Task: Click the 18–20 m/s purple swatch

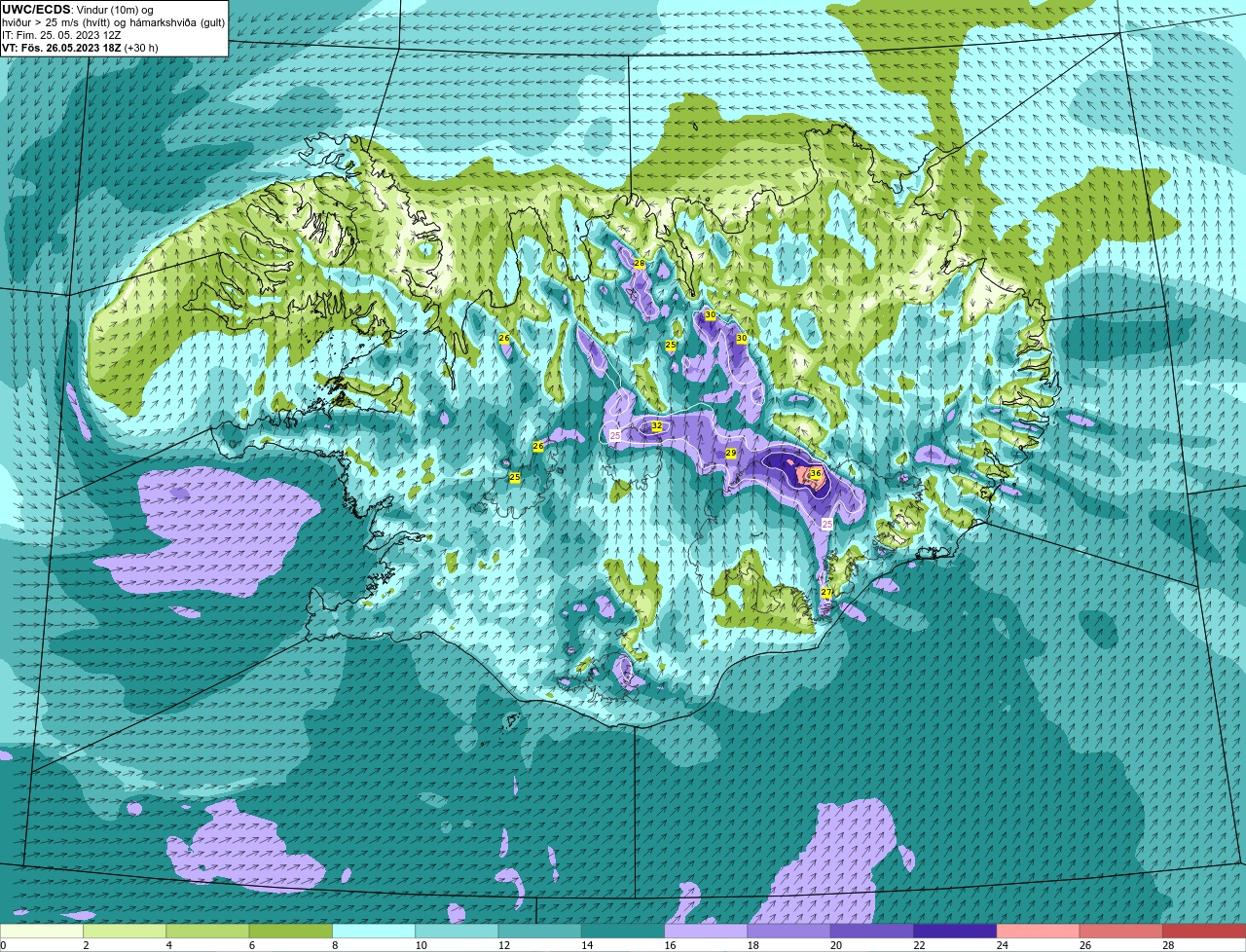Action: (789, 932)
